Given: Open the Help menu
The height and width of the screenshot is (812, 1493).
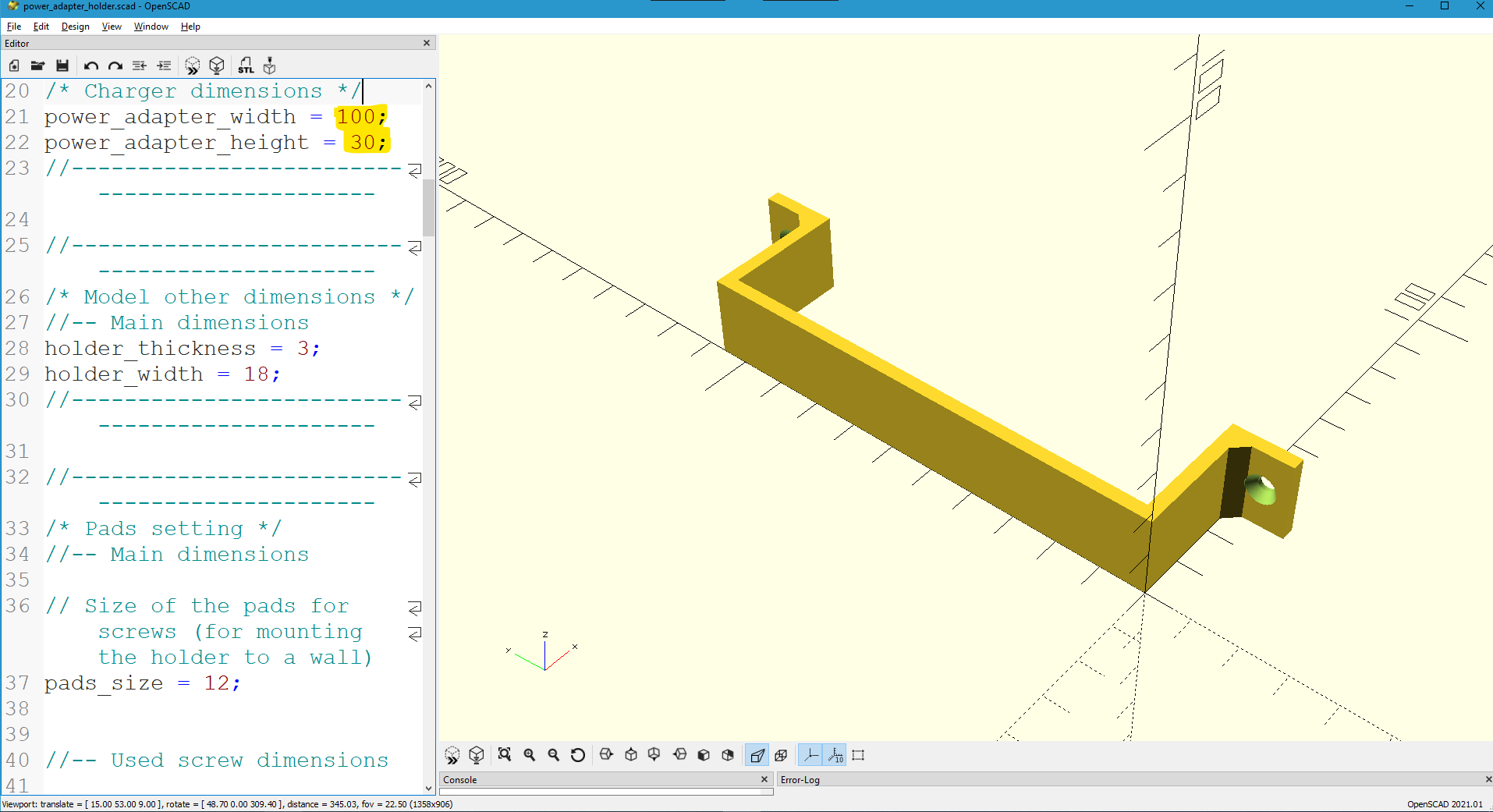Looking at the screenshot, I should tap(190, 27).
